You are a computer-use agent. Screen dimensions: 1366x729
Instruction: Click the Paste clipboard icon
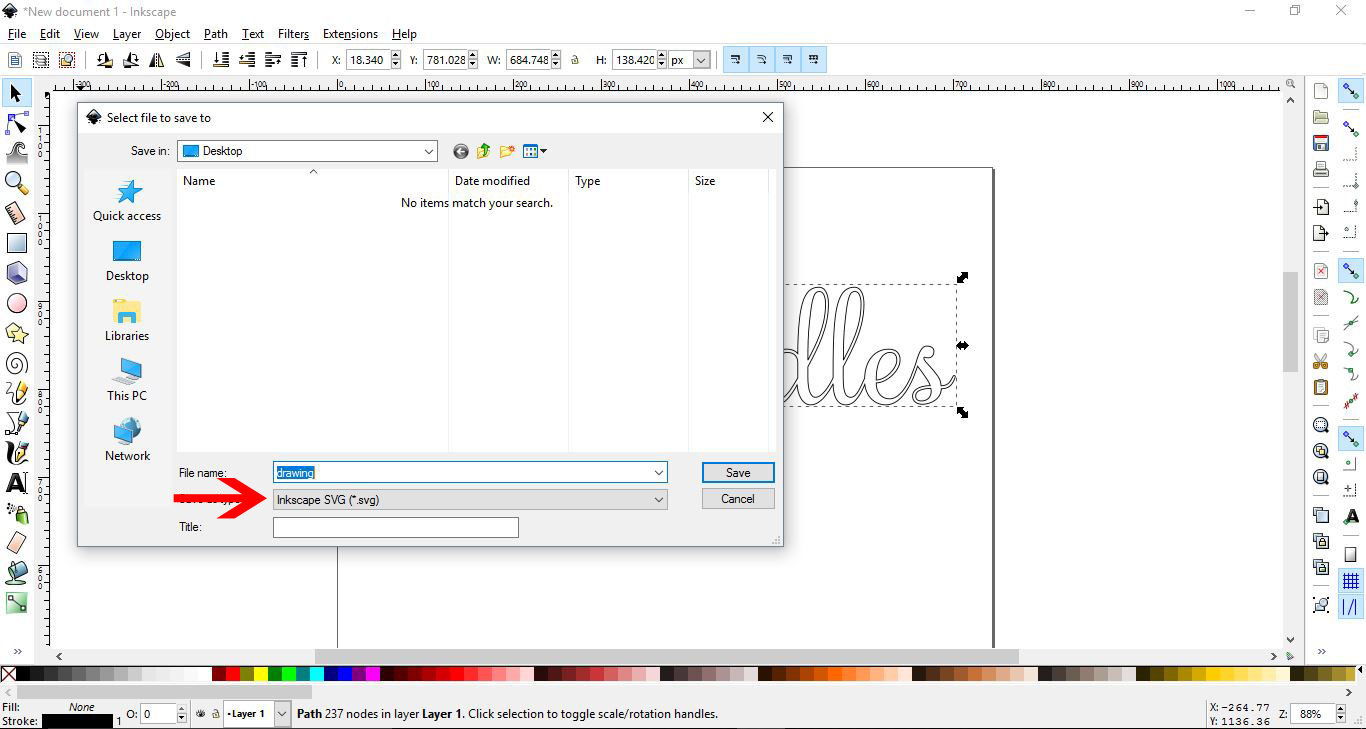click(1321, 387)
